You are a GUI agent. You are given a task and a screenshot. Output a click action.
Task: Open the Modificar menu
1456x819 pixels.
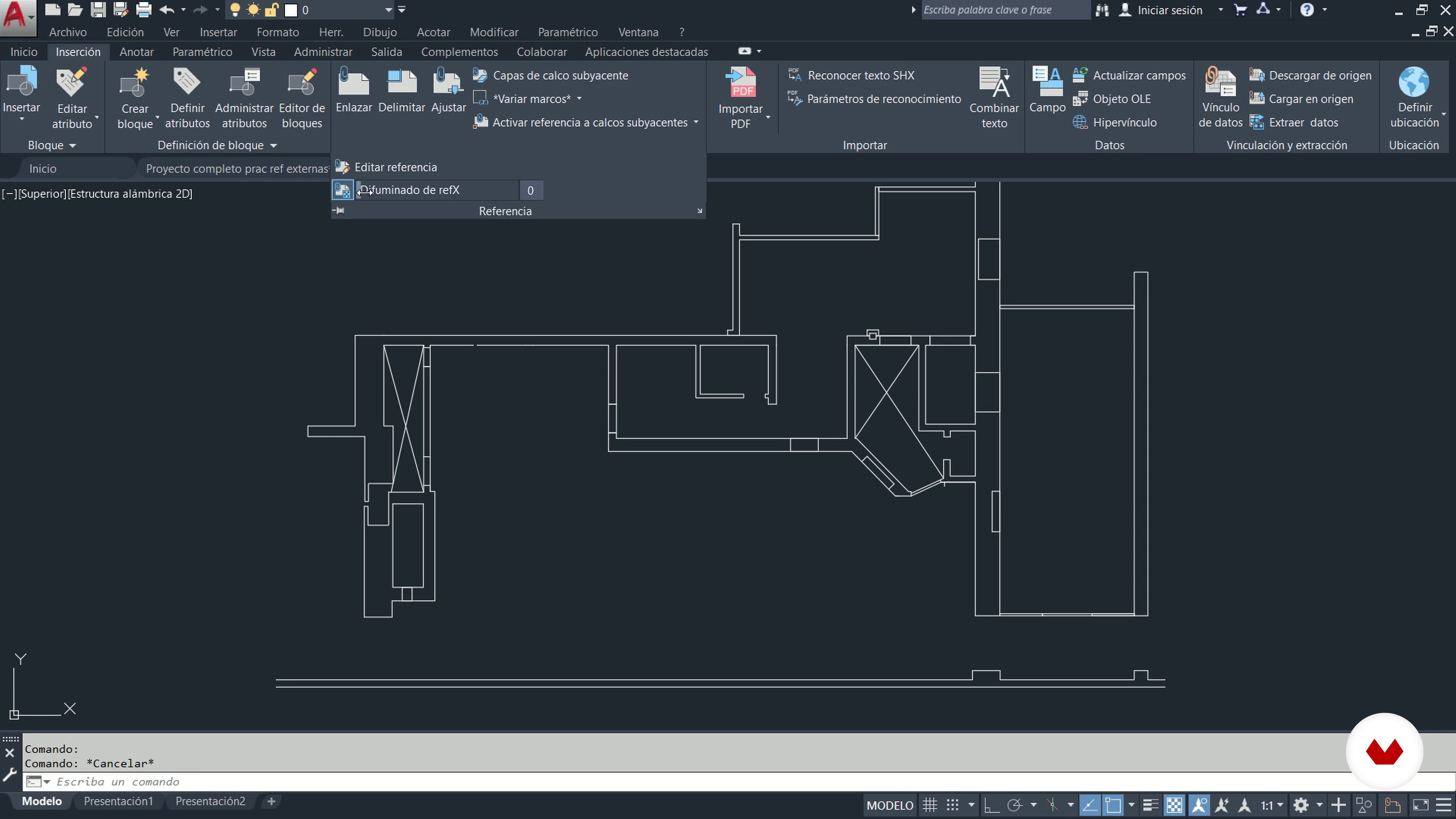click(x=494, y=32)
